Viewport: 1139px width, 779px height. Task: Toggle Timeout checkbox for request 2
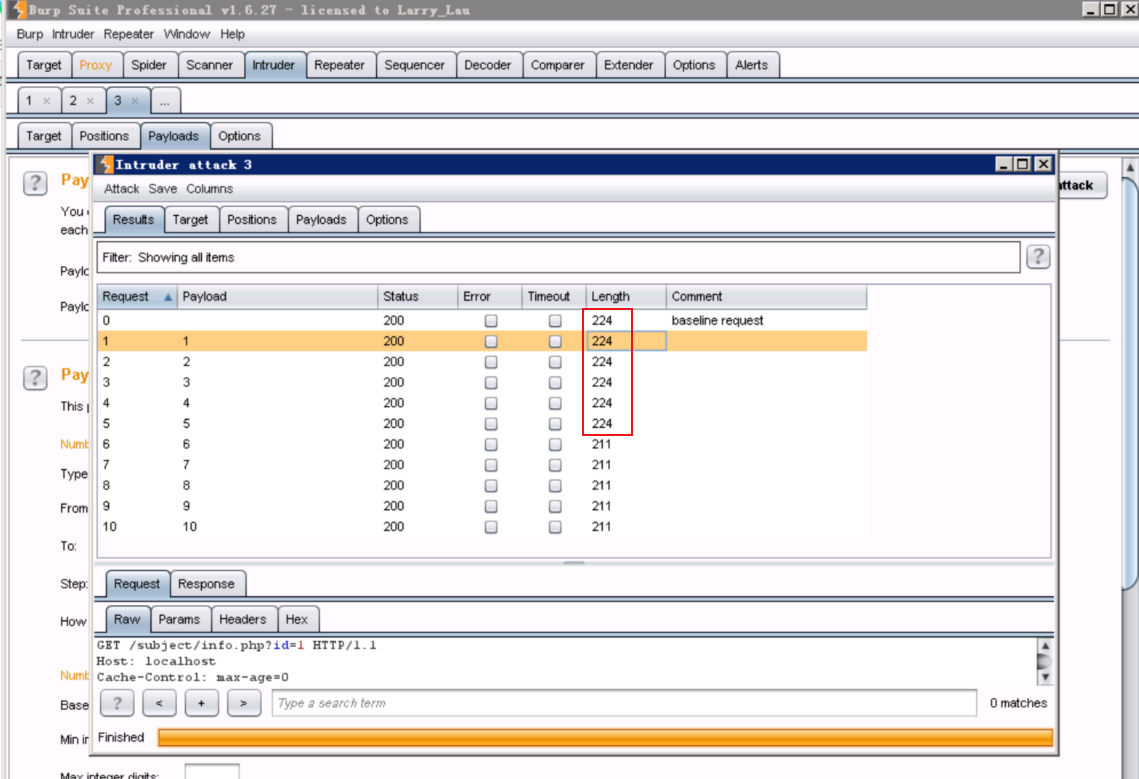point(555,362)
